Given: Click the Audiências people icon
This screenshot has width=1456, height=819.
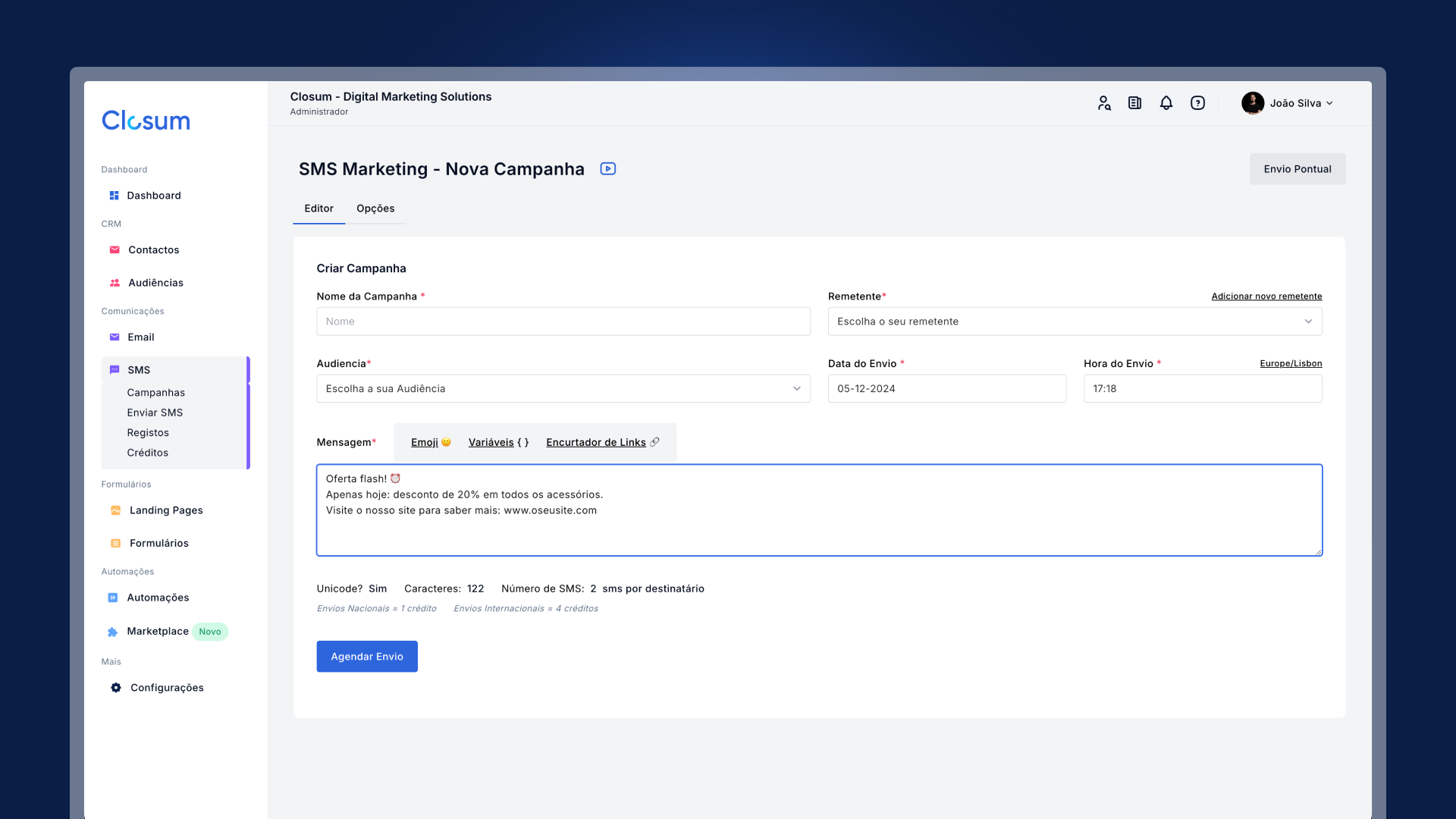Looking at the screenshot, I should (x=115, y=283).
